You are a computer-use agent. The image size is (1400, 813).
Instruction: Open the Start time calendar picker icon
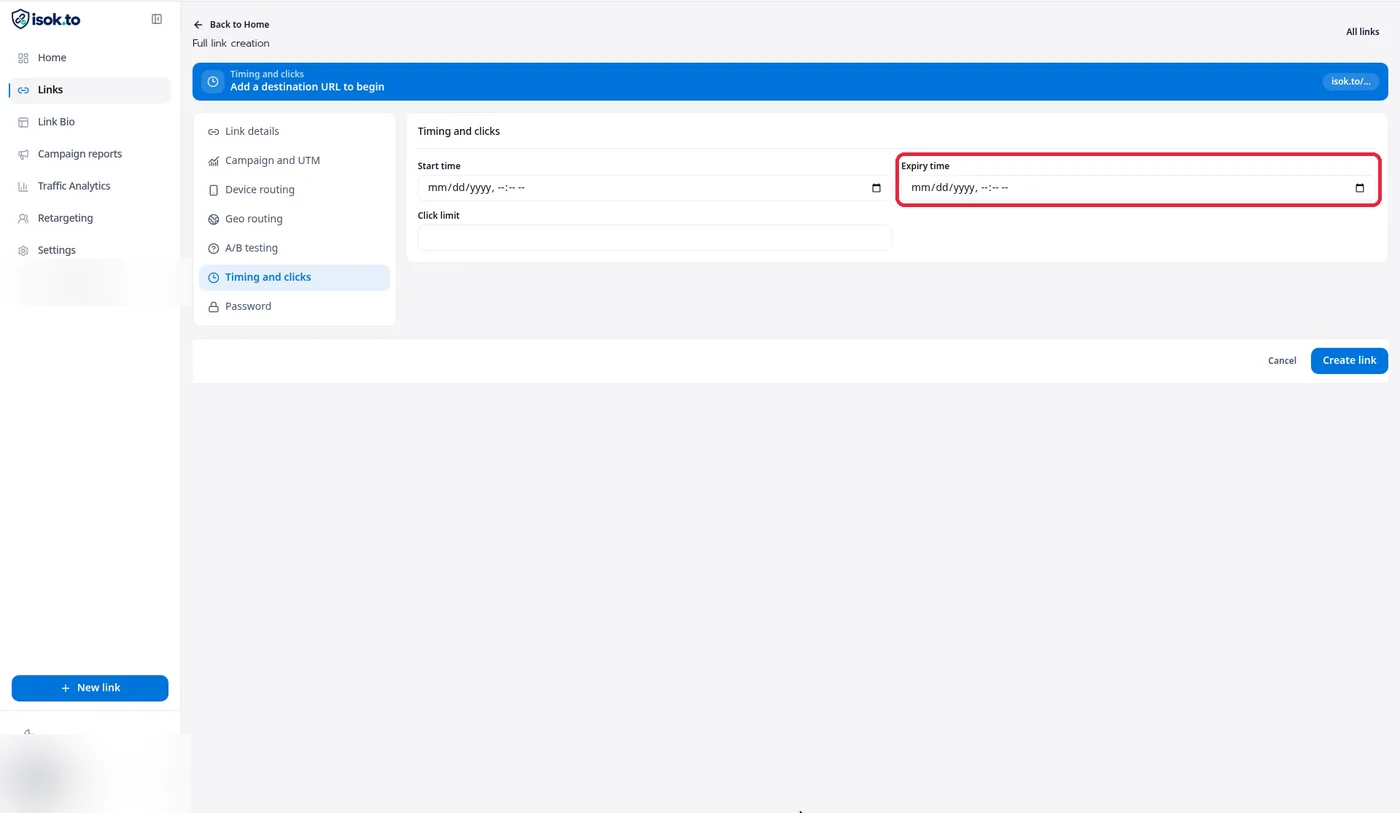(876, 188)
